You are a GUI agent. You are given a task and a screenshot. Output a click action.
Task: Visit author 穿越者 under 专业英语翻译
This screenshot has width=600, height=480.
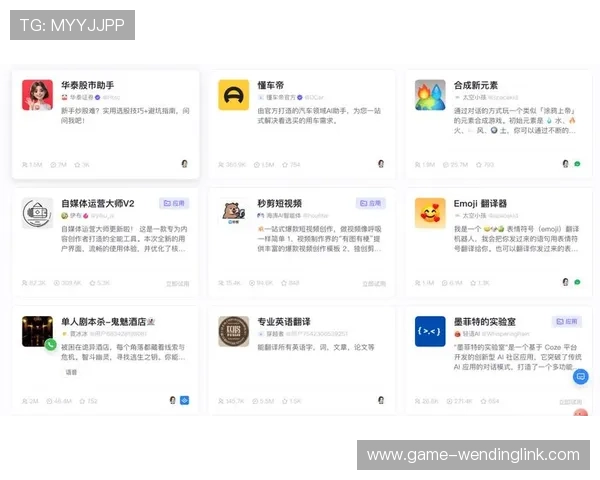[275, 334]
